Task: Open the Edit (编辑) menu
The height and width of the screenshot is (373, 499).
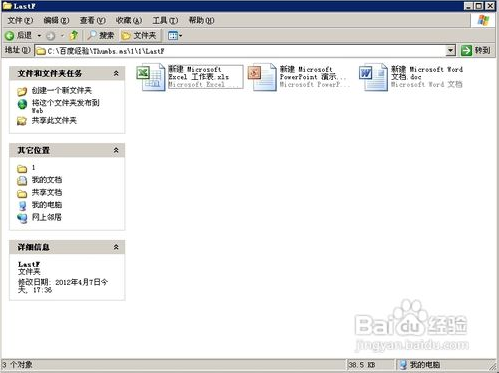Action: pos(56,20)
